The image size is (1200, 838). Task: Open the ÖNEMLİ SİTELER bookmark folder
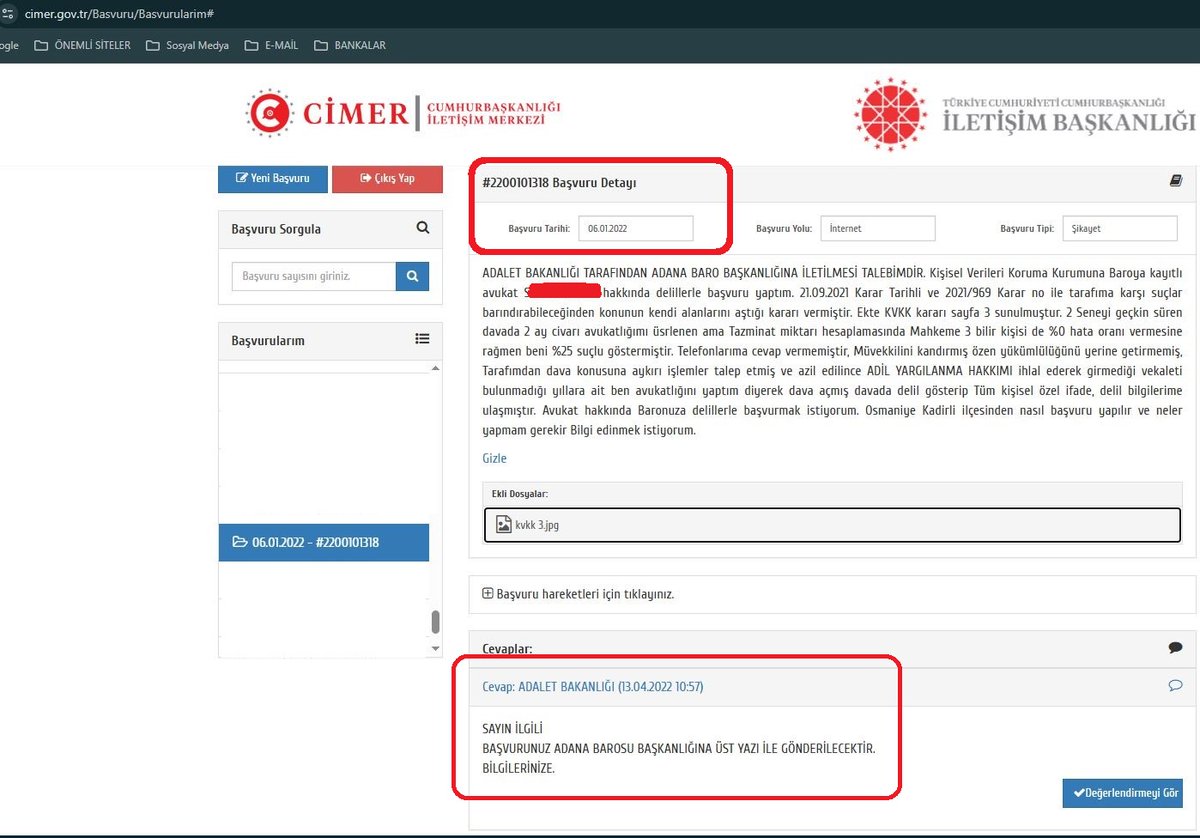(82, 45)
